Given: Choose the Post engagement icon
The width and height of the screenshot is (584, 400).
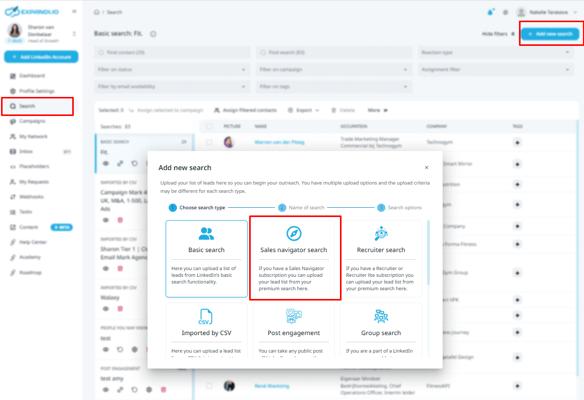Looking at the screenshot, I should 293,316.
